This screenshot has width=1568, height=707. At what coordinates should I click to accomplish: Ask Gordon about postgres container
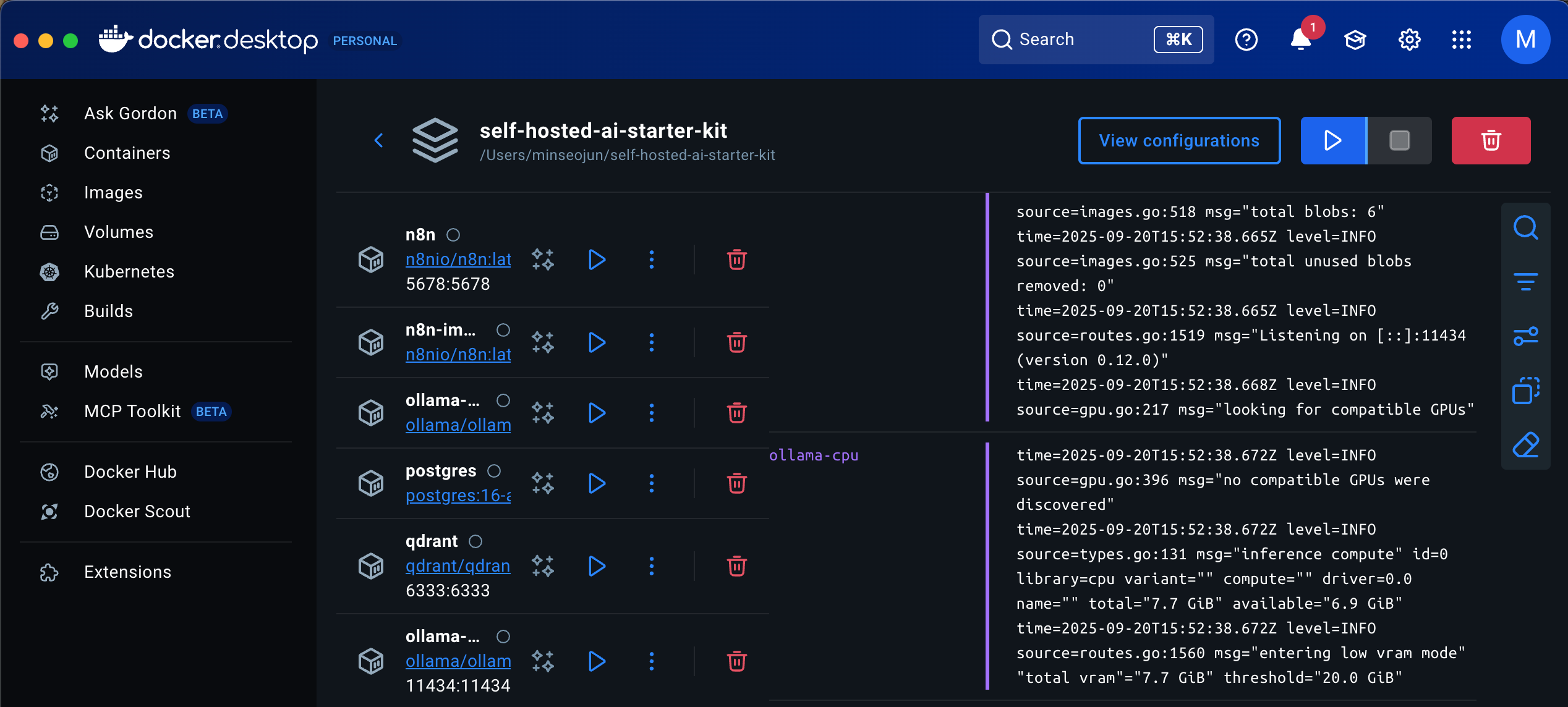tap(543, 483)
